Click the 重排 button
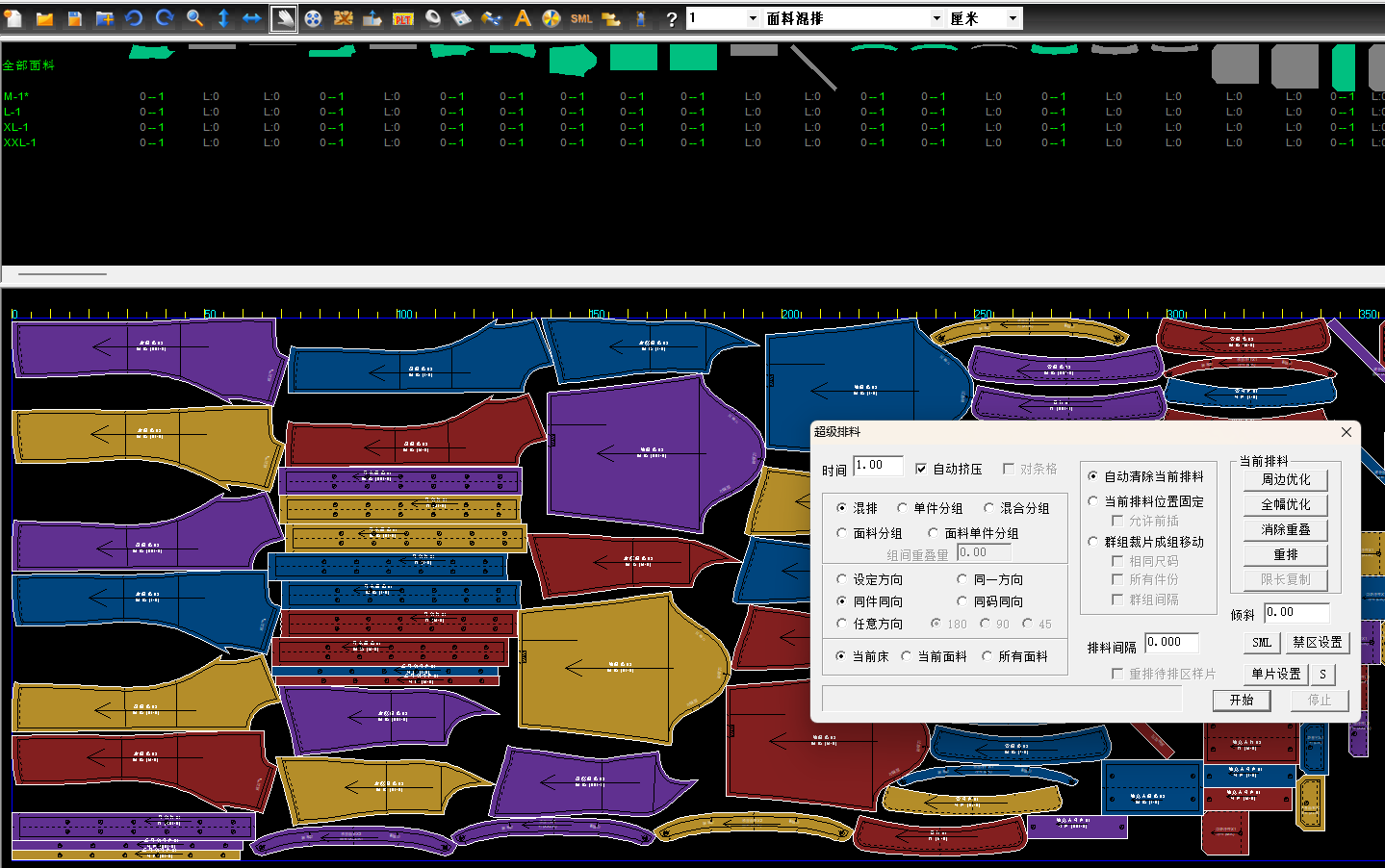 coord(1285,554)
